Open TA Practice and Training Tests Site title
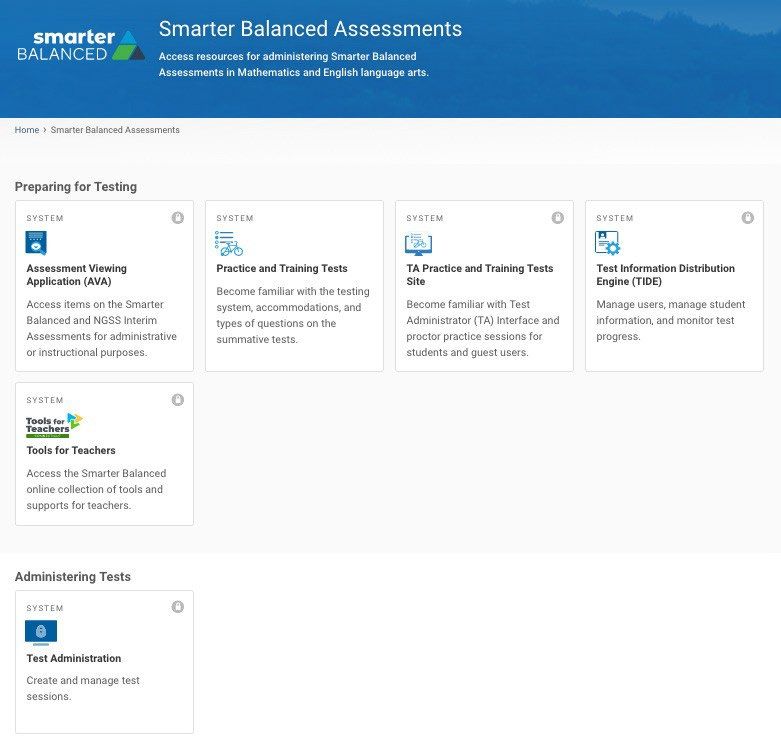Image resolution: width=781 pixels, height=736 pixels. 480,275
